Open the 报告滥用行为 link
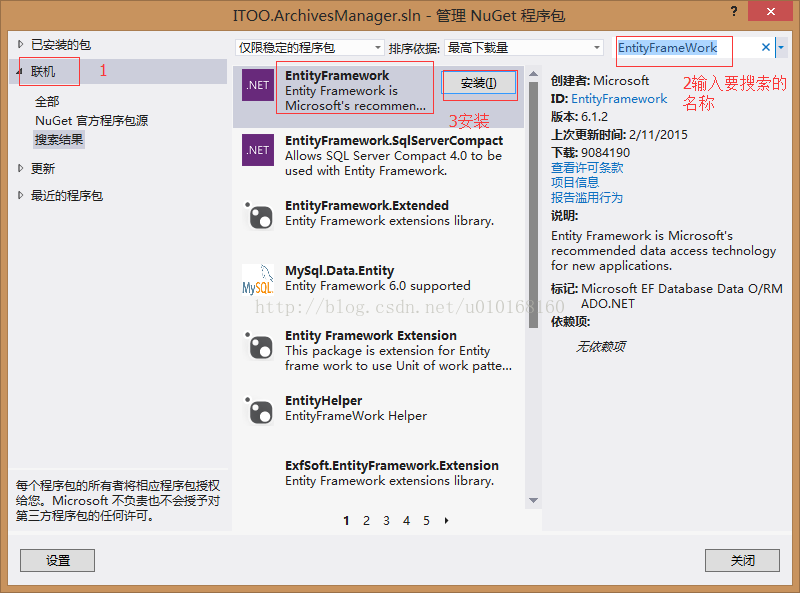 pos(587,197)
